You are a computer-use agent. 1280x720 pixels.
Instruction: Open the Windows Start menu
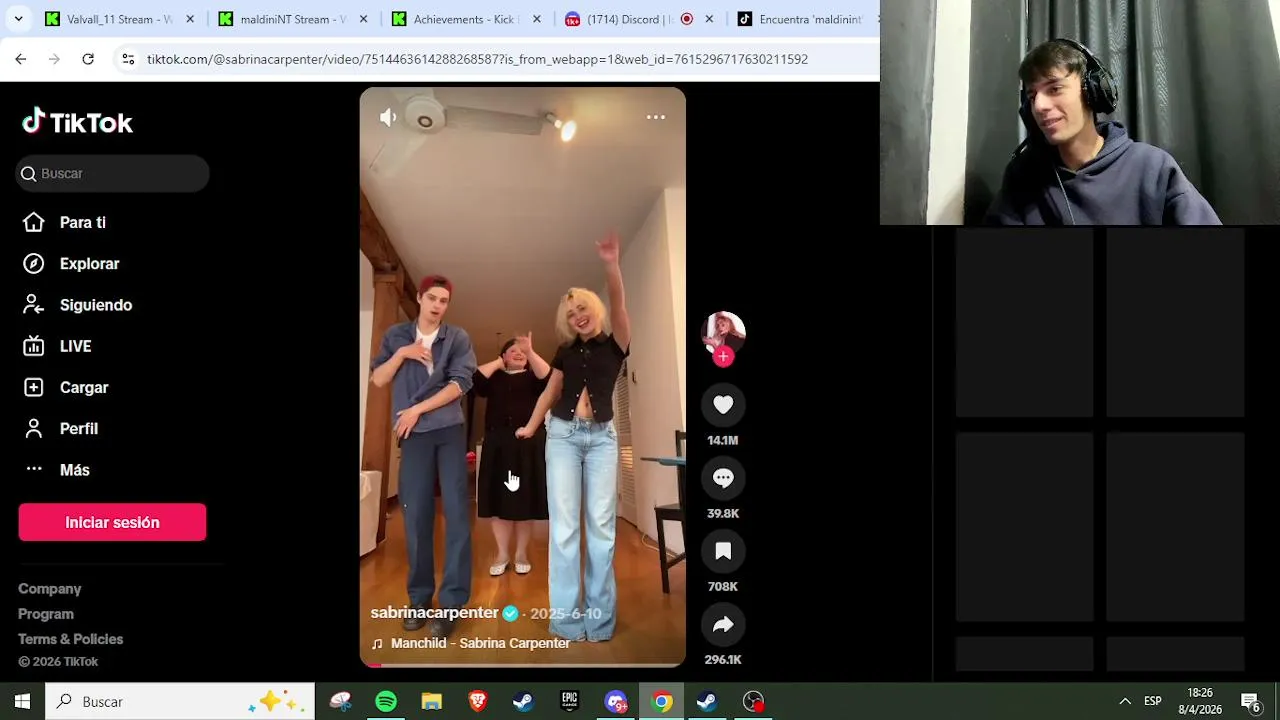pyautogui.click(x=22, y=701)
